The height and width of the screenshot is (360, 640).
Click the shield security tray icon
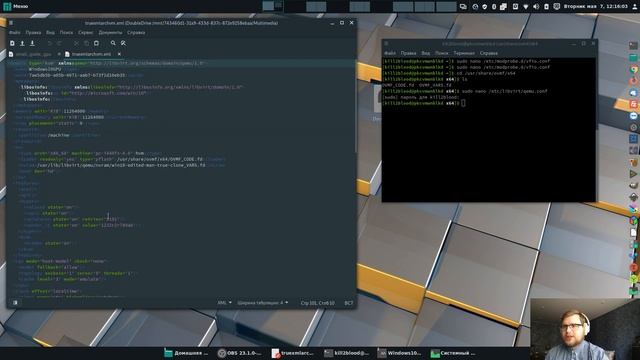484,7
